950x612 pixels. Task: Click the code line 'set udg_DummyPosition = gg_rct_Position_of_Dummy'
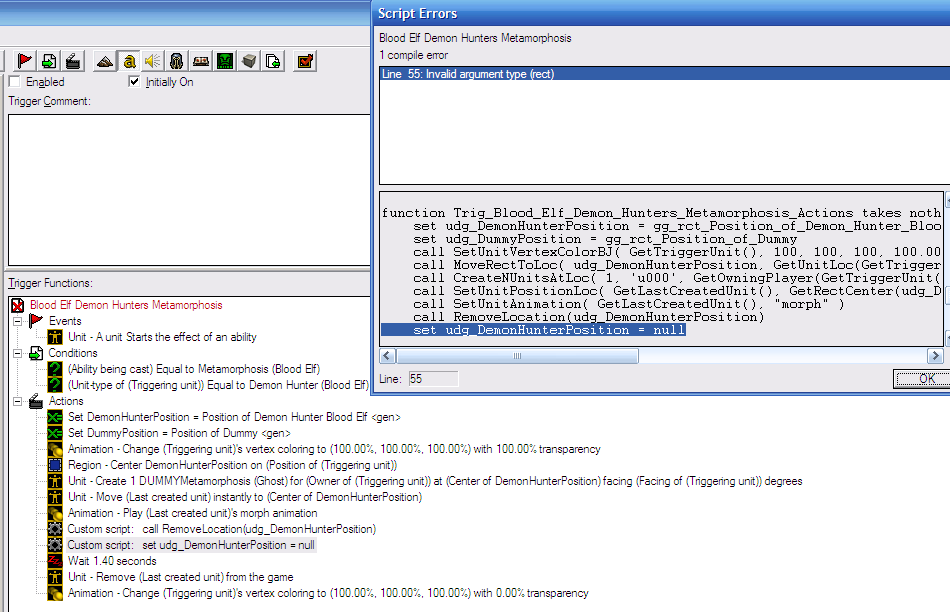(605, 239)
